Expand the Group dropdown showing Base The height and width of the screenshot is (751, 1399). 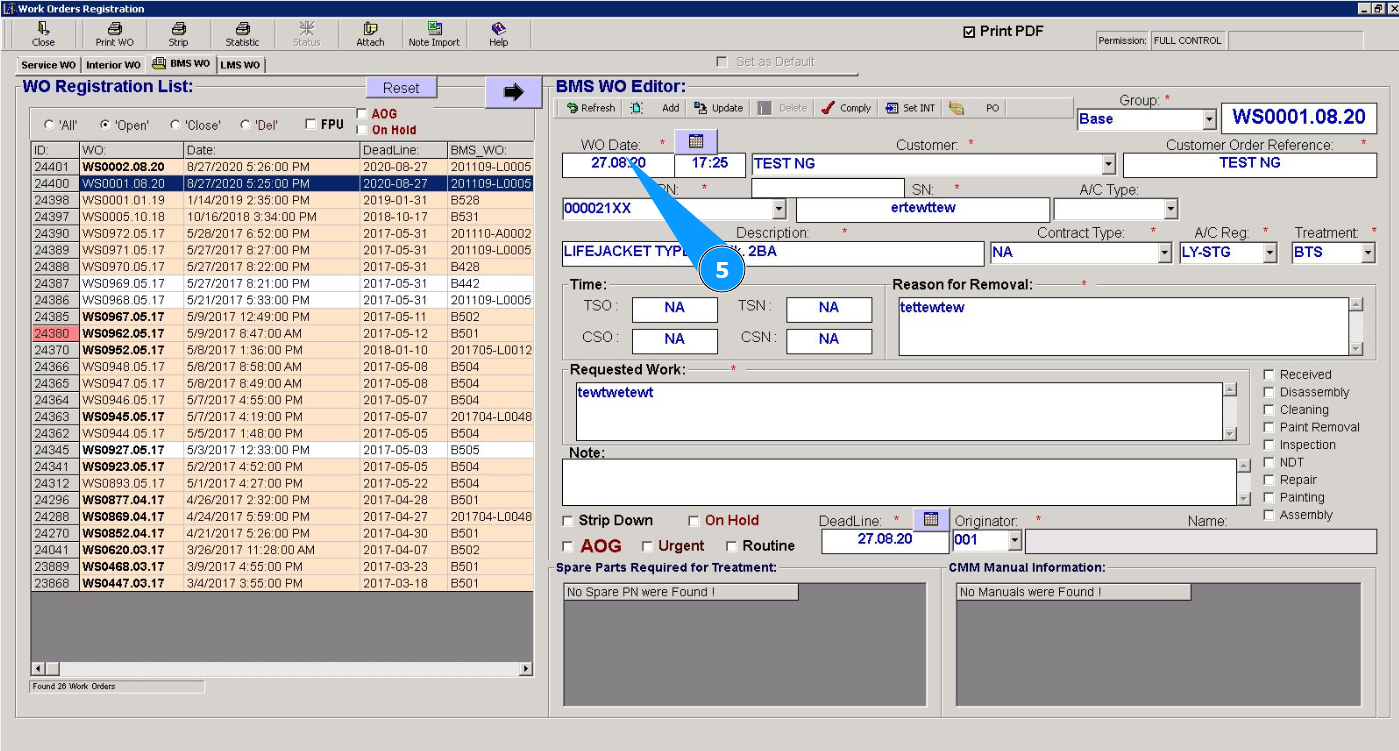click(x=1209, y=119)
